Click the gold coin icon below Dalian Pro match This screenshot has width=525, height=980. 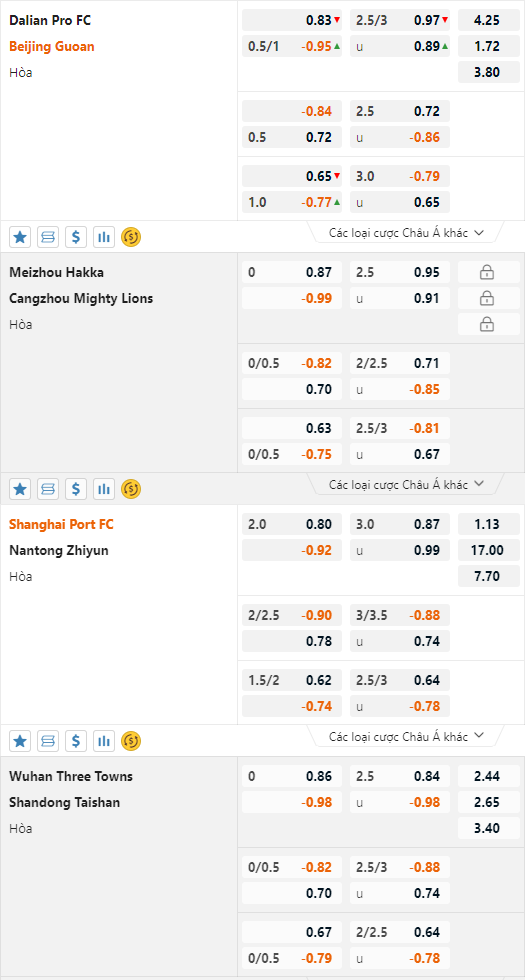[x=131, y=237]
